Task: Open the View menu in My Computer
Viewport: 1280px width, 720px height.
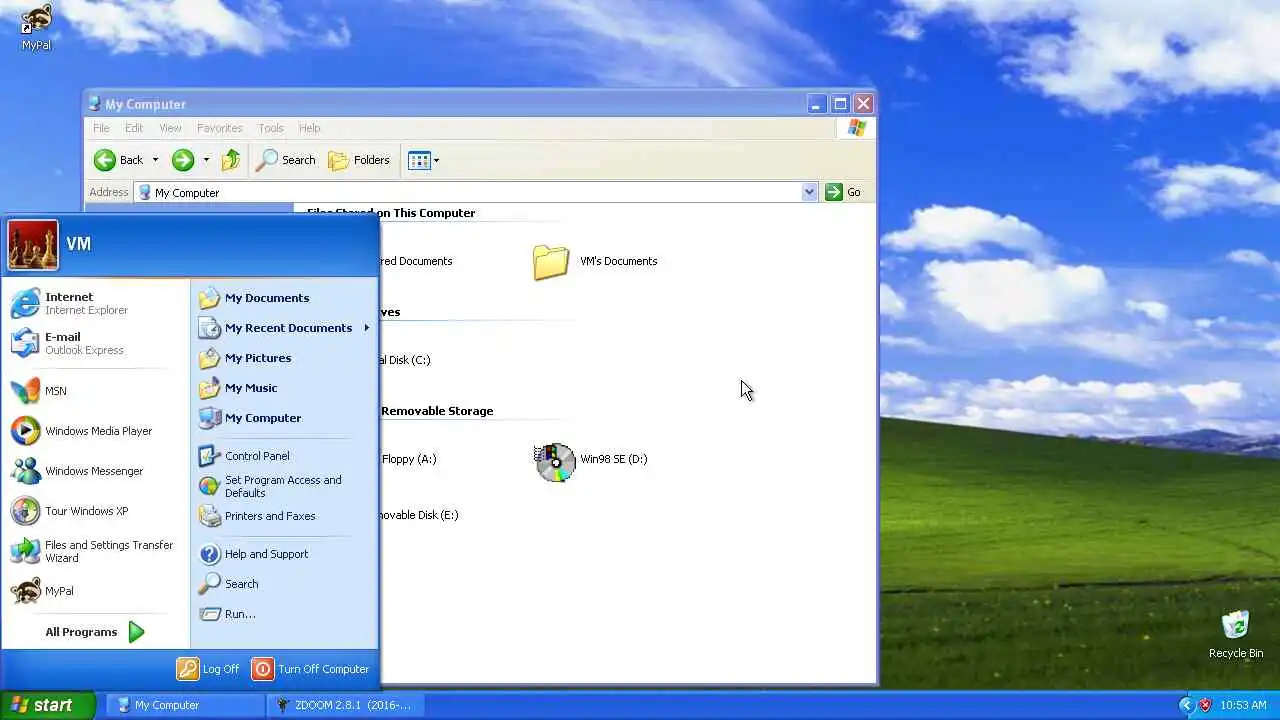Action: (170, 128)
